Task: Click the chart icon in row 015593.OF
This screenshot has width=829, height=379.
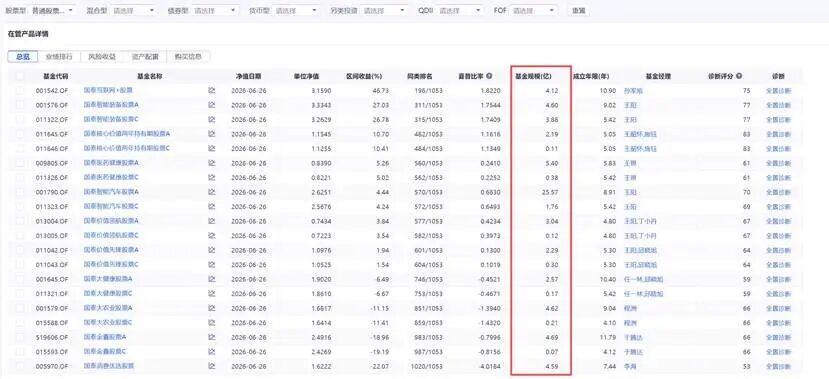Action: (212, 351)
